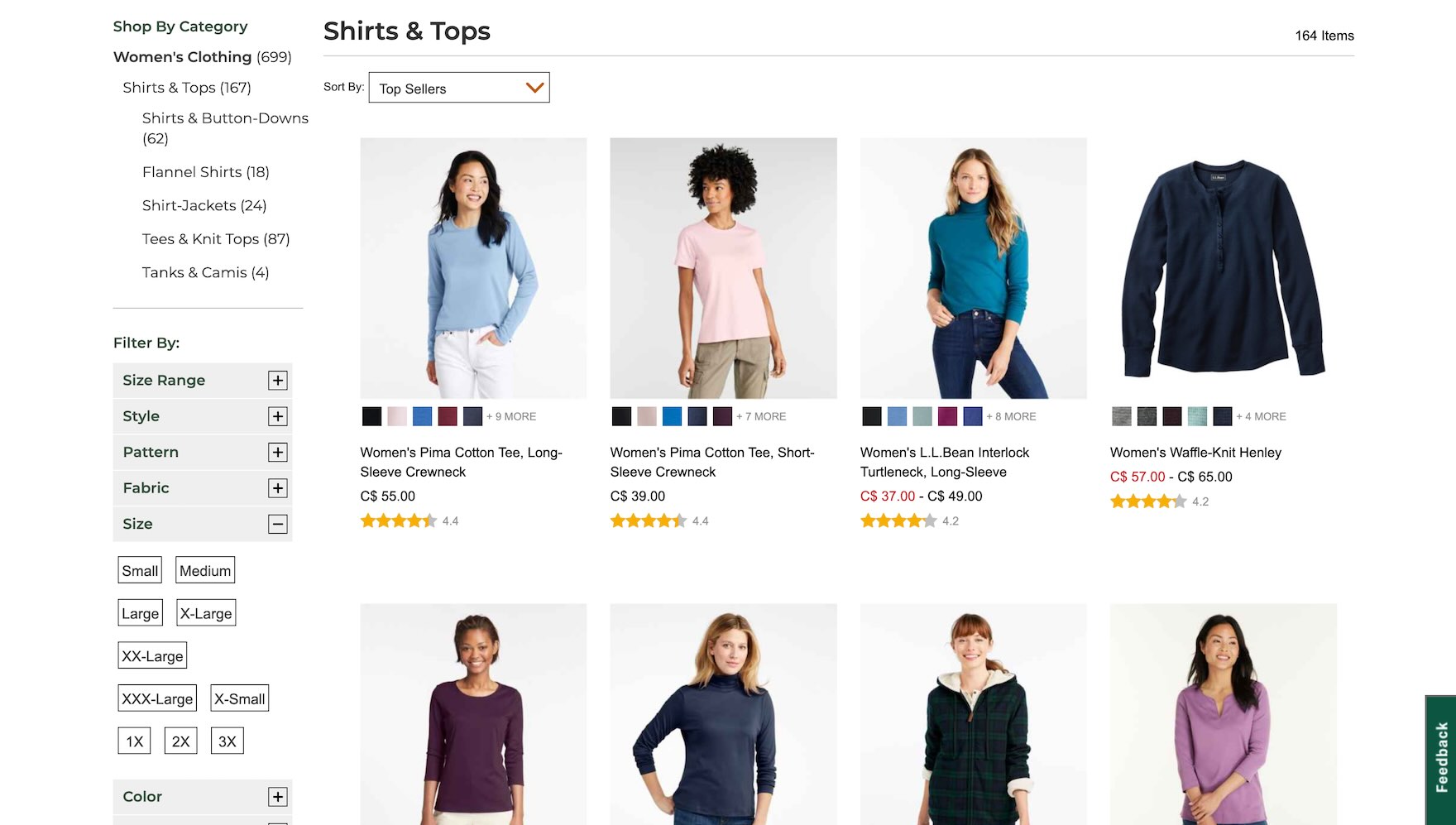Open the teal turtleneck product photo
The width and height of the screenshot is (1456, 825).
coord(973,268)
